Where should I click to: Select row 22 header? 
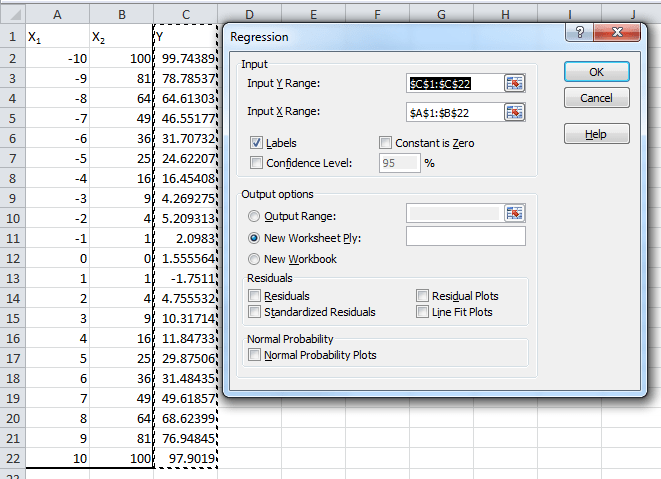click(x=13, y=458)
